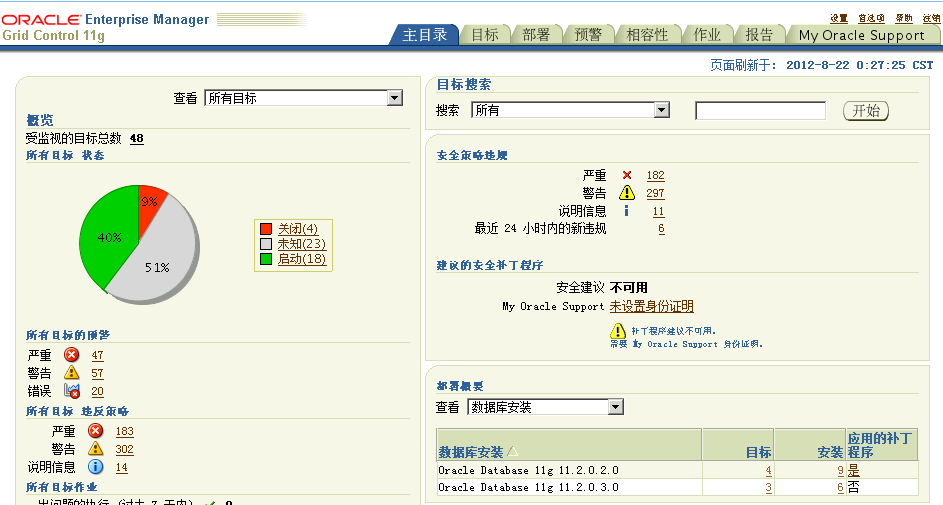
Task: Click the warning triangle icon beside 297
Action: (627, 192)
